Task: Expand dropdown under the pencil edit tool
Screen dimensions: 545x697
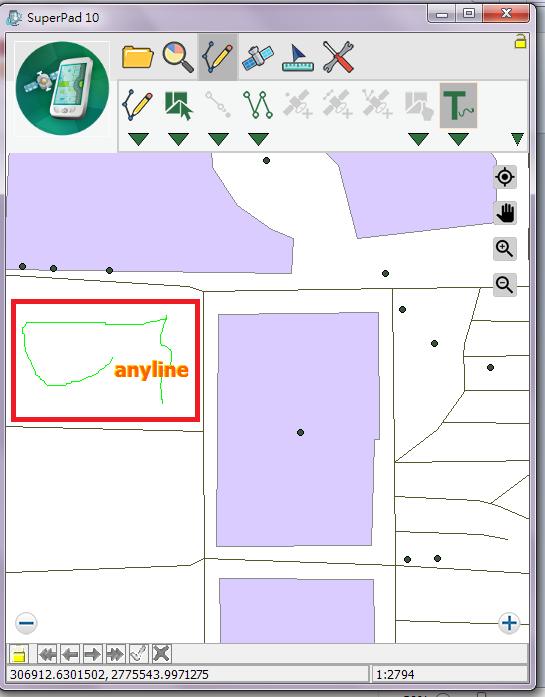Action: [x=138, y=139]
